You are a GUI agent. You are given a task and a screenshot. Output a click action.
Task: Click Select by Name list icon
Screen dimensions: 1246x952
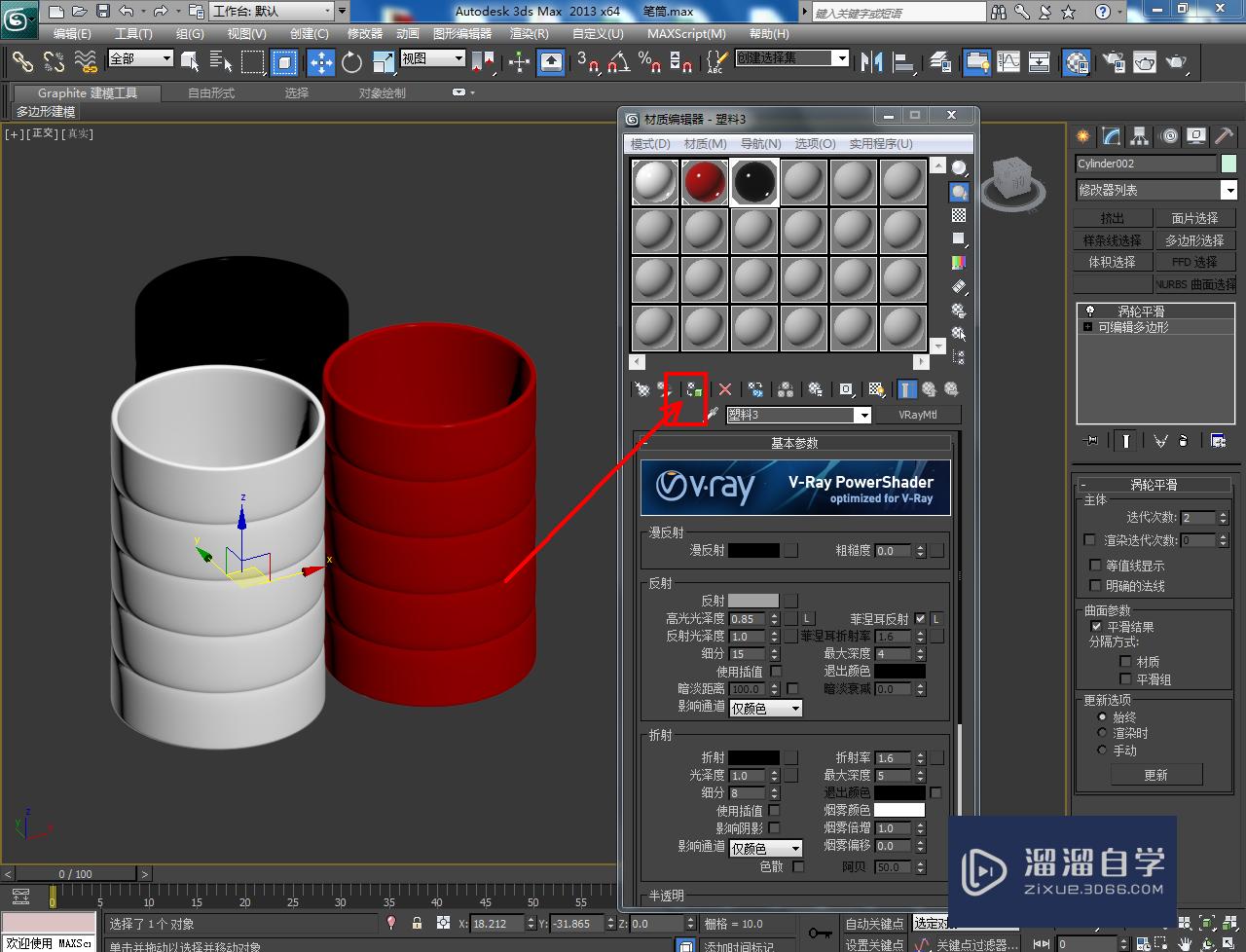pyautogui.click(x=221, y=62)
